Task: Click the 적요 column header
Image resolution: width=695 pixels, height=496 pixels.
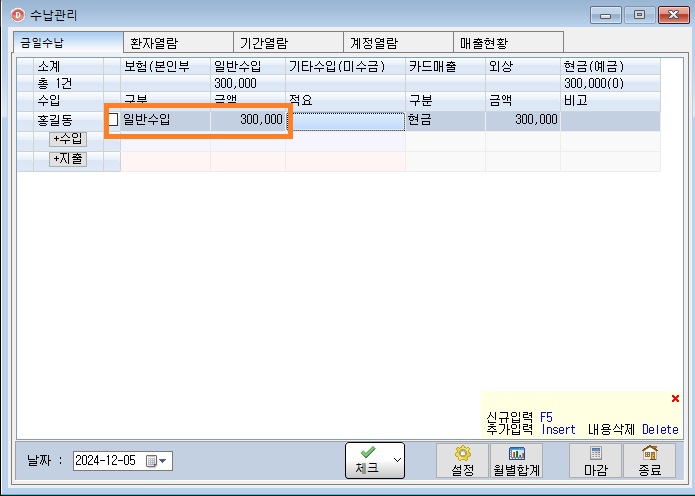Action: [x=345, y=101]
